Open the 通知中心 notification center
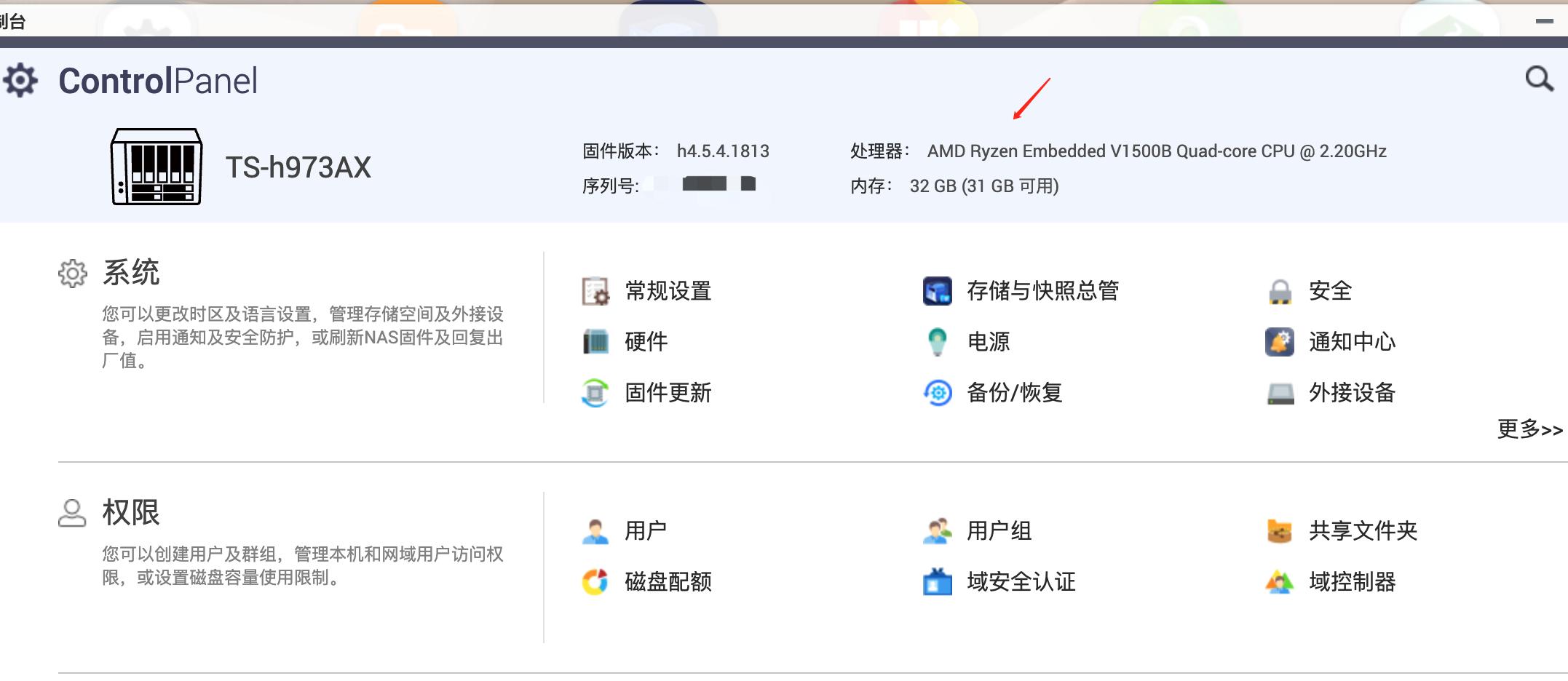1568x681 pixels. 1352,342
